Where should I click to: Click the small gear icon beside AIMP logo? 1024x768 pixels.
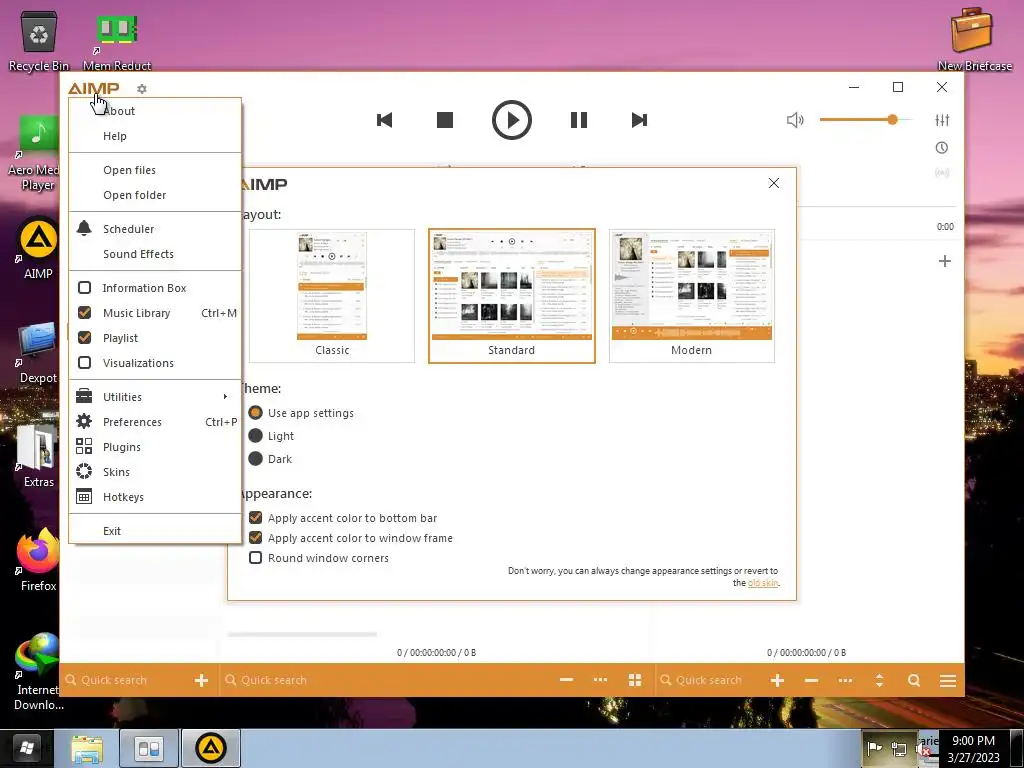tap(142, 89)
